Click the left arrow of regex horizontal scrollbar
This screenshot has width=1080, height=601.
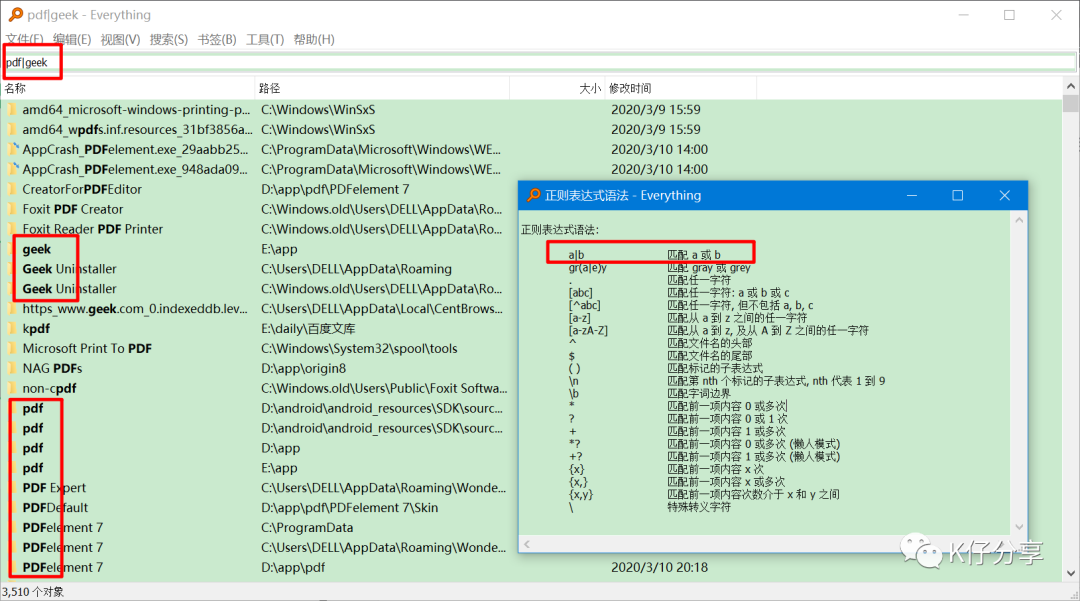(x=527, y=545)
